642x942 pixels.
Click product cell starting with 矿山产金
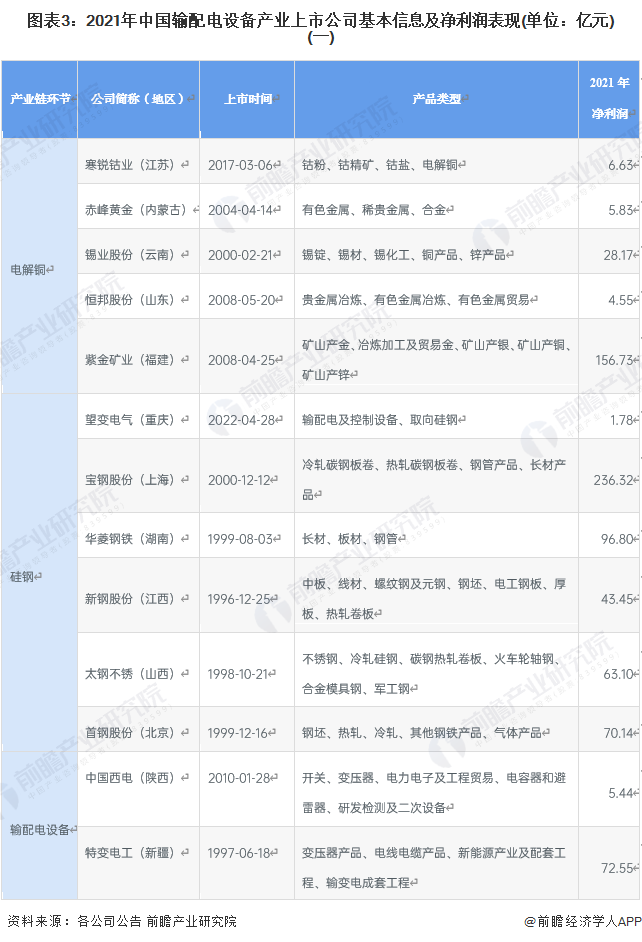pos(437,356)
